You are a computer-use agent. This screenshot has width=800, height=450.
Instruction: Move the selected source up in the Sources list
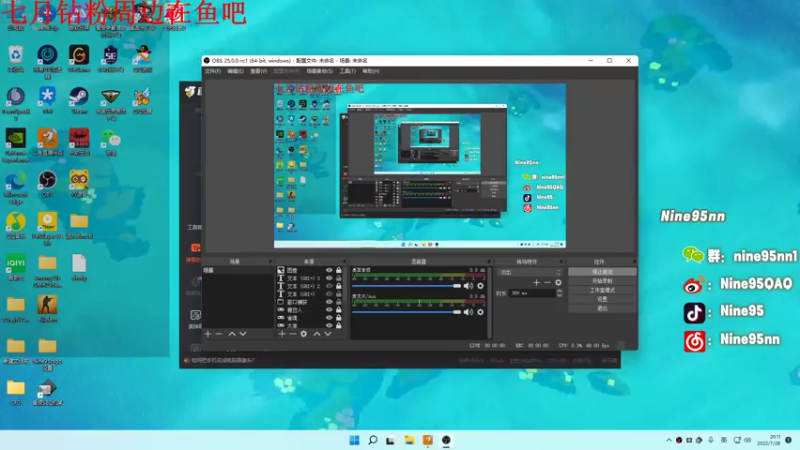316,334
